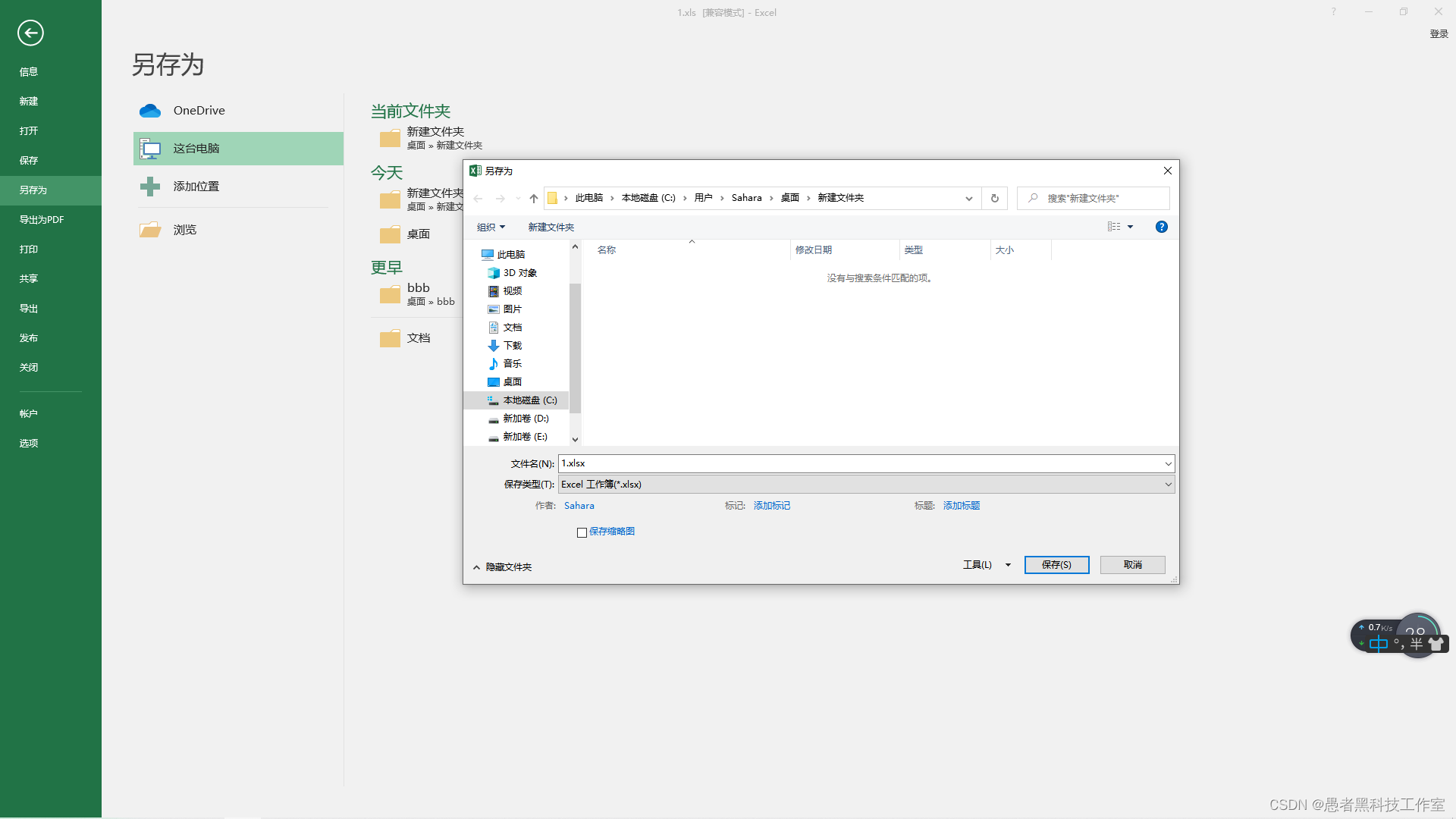Open the view options dropdown arrow
The height and width of the screenshot is (819, 1456).
(x=1130, y=227)
